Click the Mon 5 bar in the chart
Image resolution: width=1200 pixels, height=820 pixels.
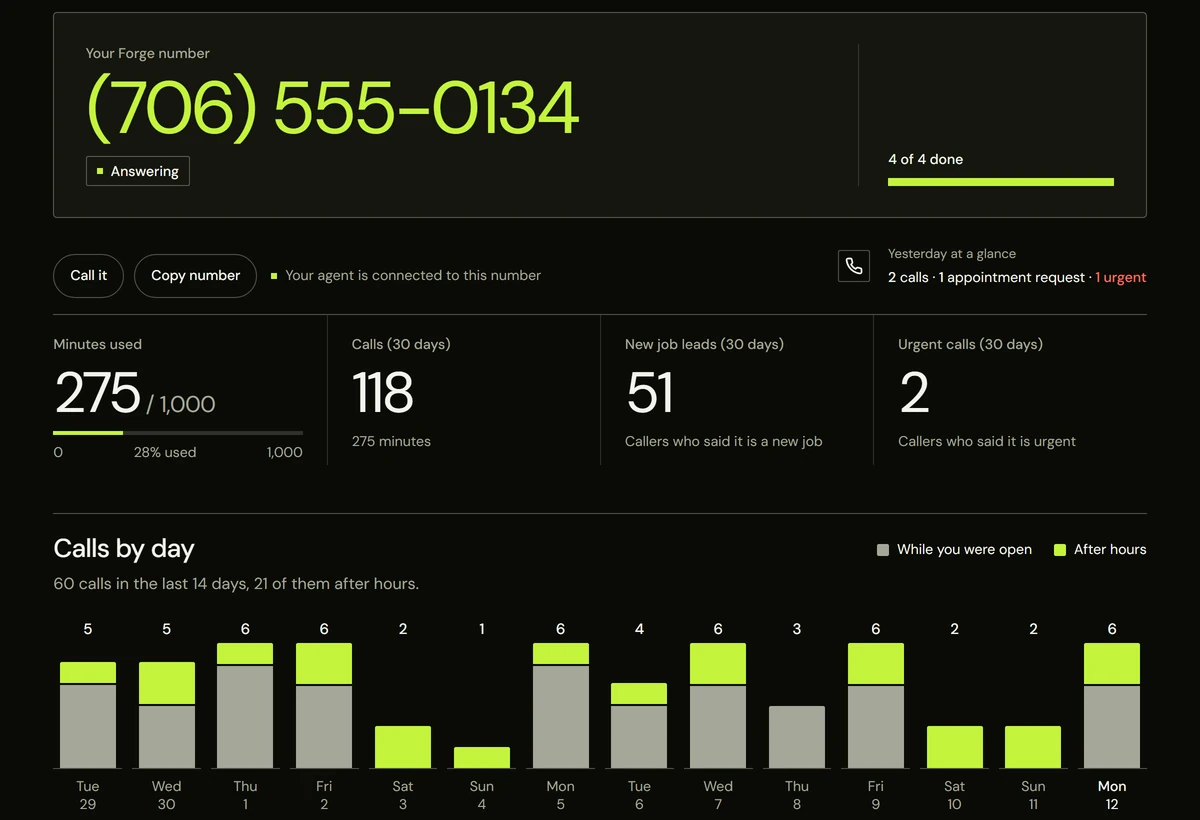[x=560, y=705]
